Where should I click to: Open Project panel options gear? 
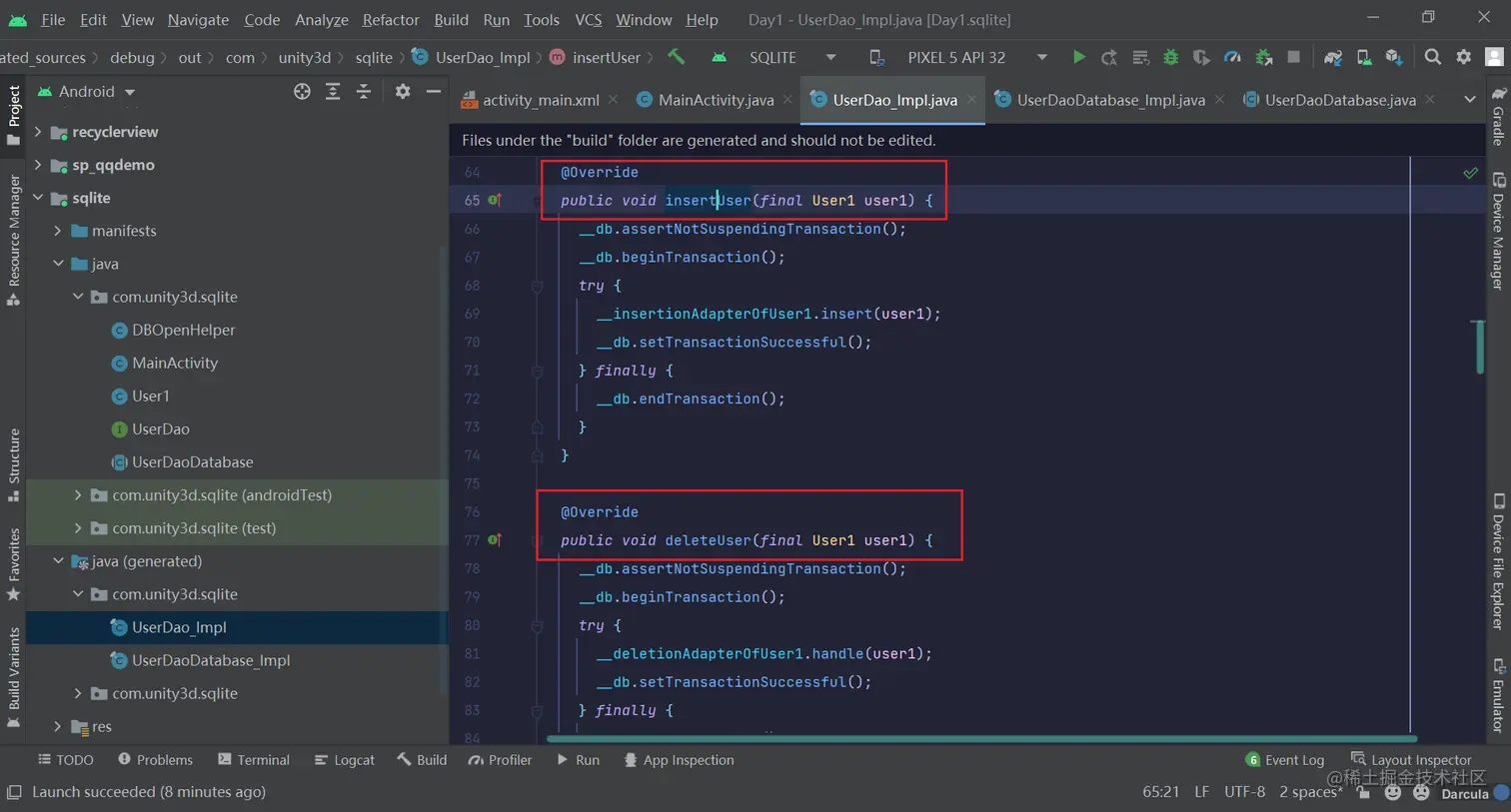point(403,91)
